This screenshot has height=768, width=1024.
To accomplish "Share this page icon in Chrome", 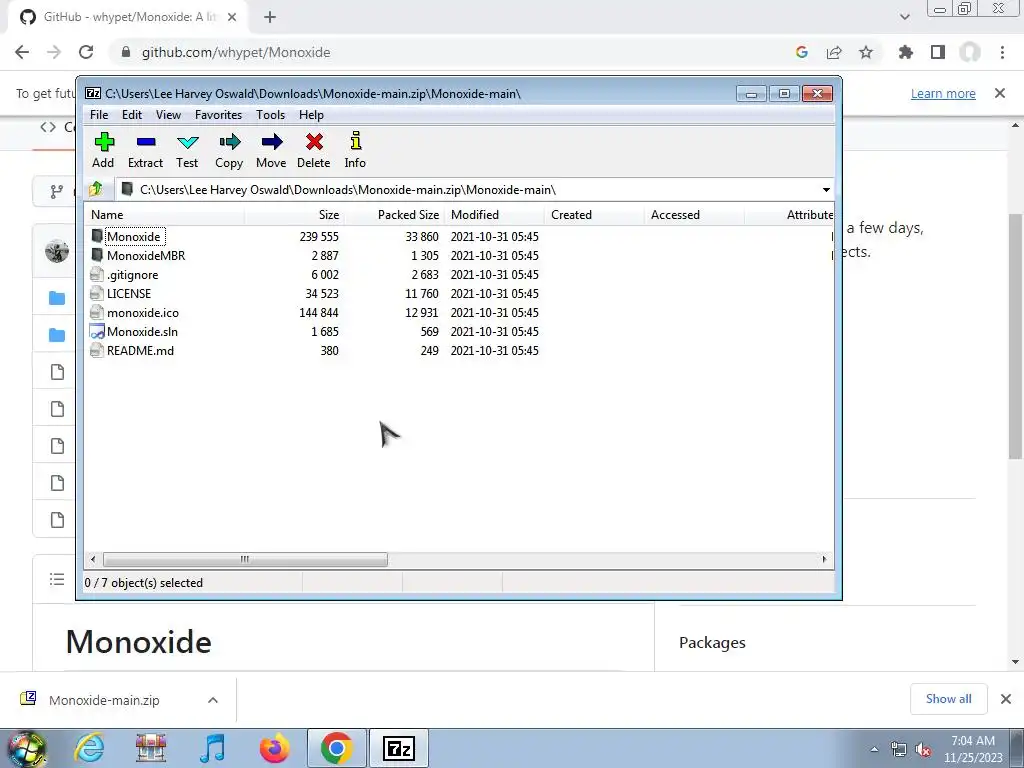I will tap(834, 52).
